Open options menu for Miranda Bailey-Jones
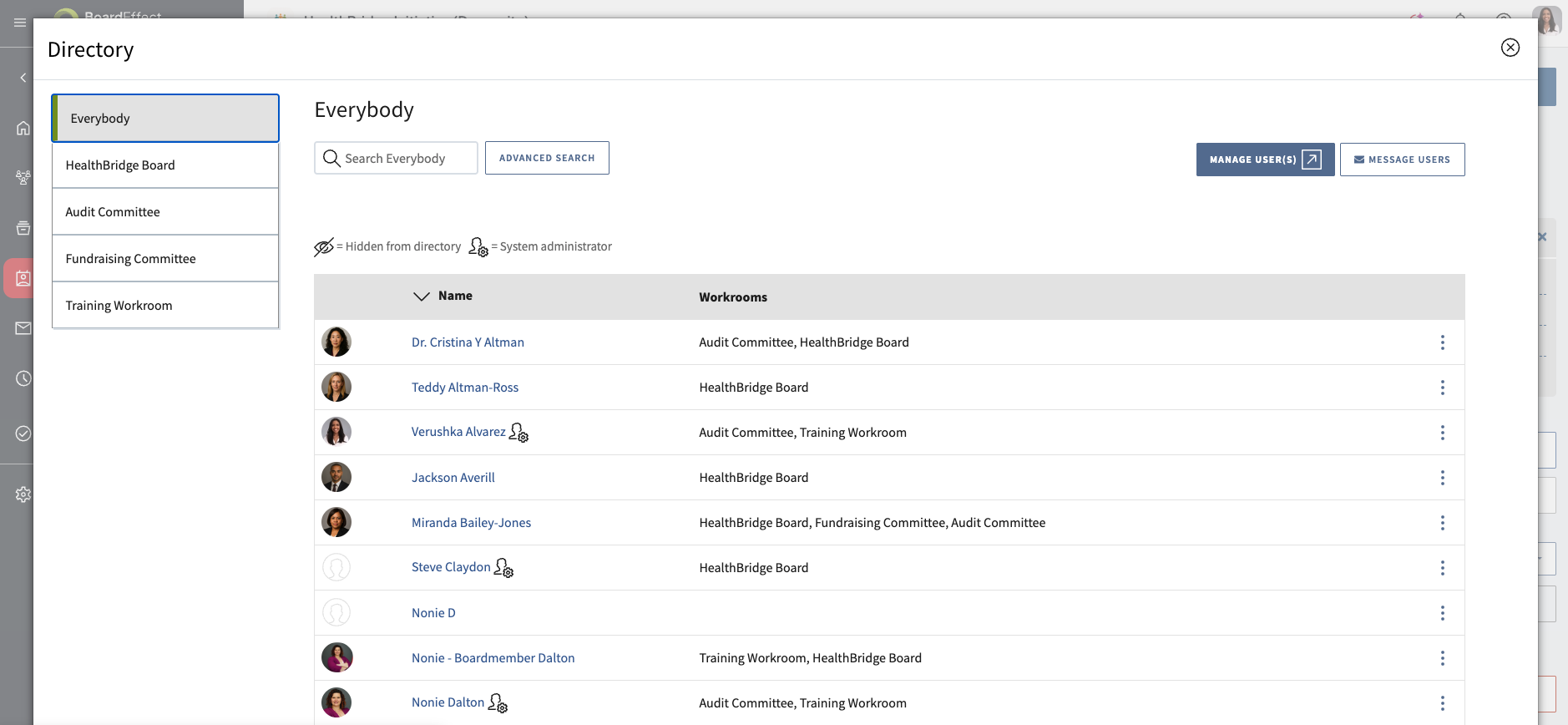 (1442, 523)
